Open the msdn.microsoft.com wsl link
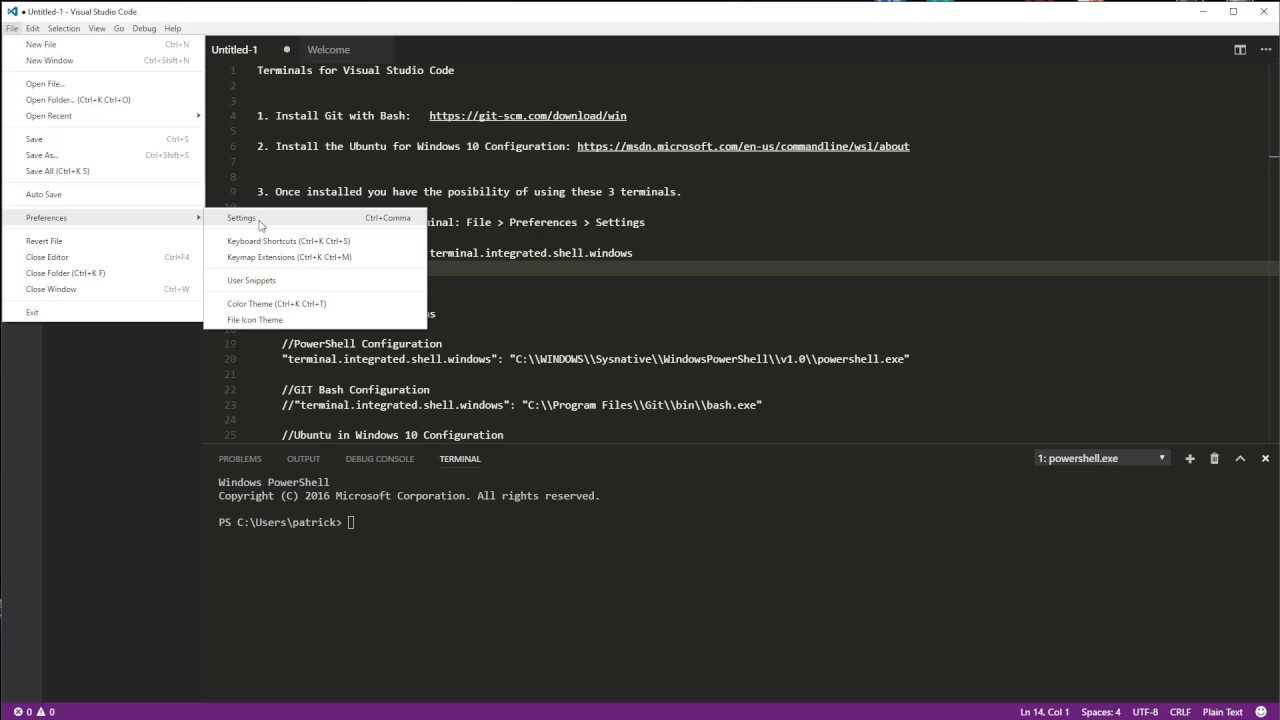 pyautogui.click(x=743, y=146)
